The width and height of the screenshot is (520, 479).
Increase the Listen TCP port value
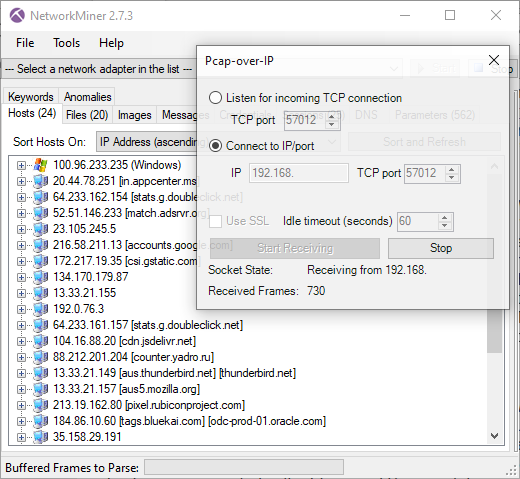pos(331,116)
